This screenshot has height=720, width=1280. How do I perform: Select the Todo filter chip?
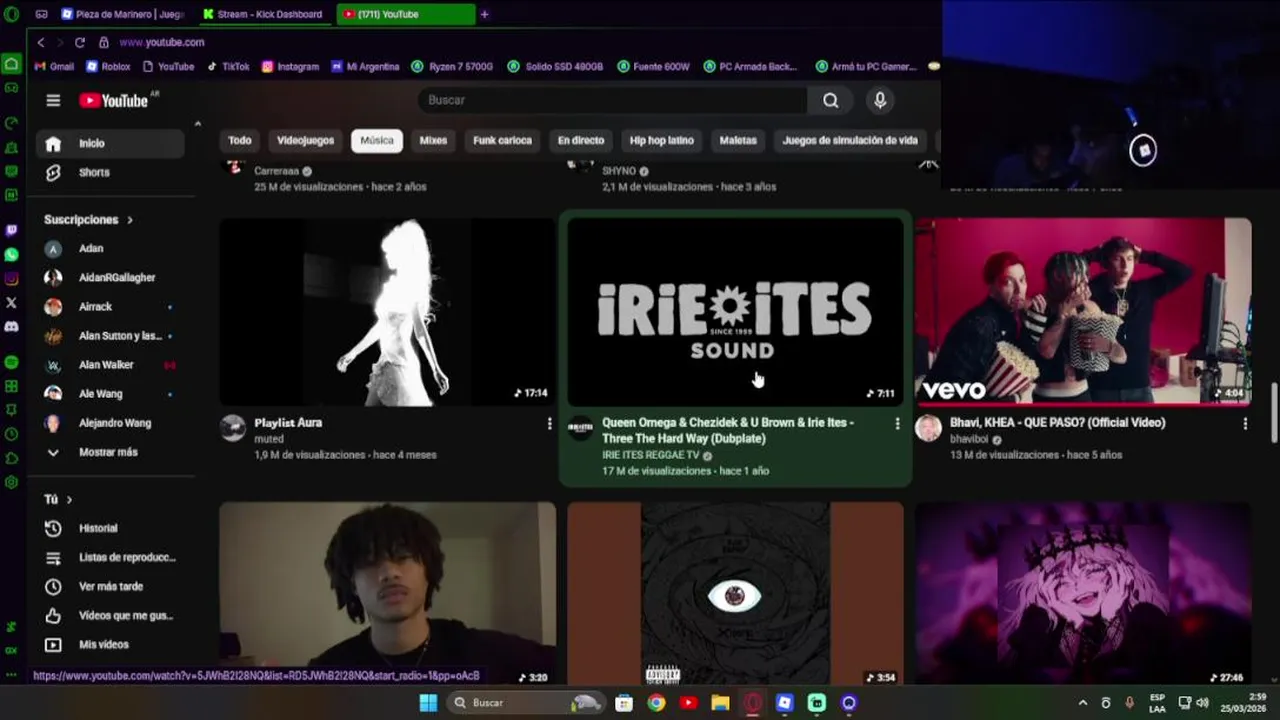pyautogui.click(x=240, y=141)
